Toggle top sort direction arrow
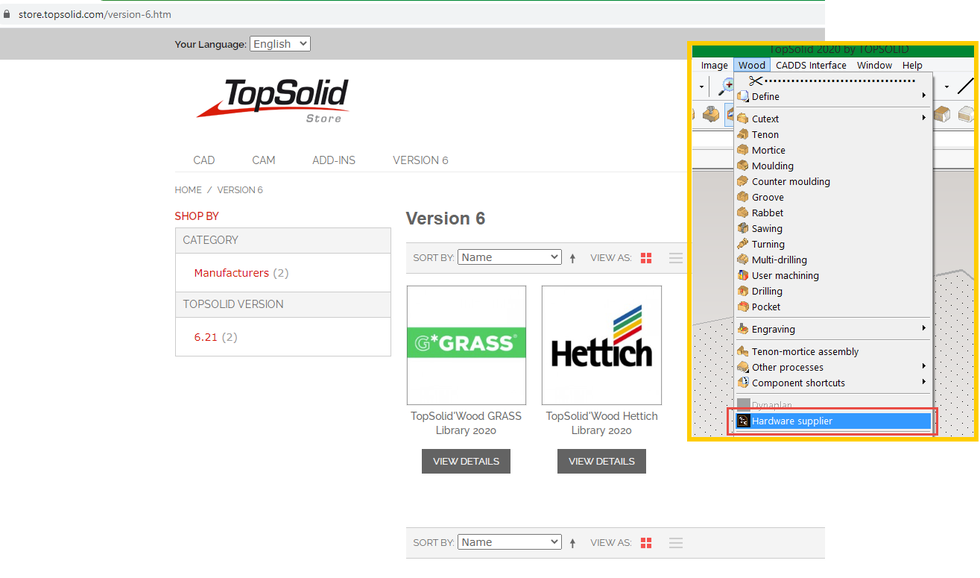Screen dimensions: 980x578 coord(572,258)
